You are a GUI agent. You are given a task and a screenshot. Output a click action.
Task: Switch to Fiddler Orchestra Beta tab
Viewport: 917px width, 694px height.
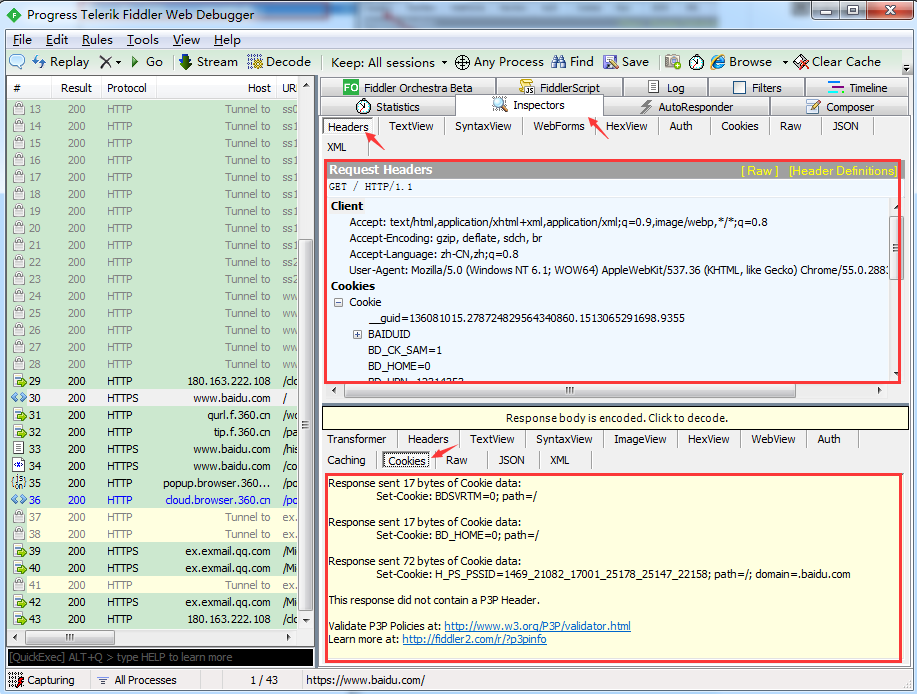tap(408, 88)
